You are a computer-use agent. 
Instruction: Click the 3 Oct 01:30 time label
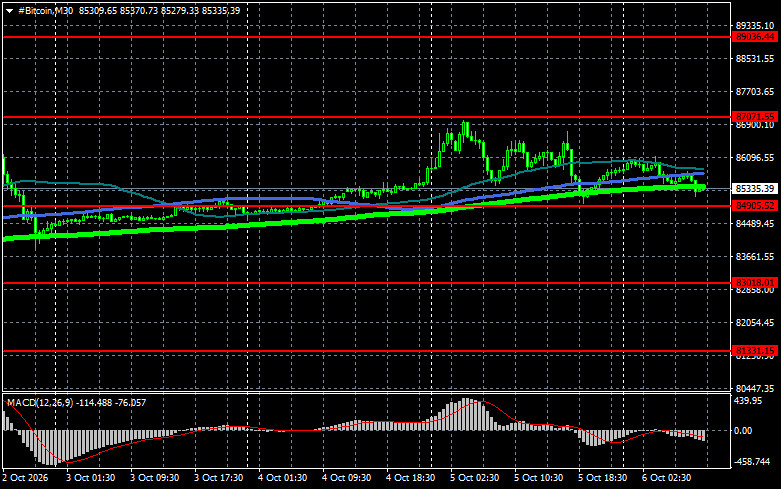pyautogui.click(x=91, y=478)
